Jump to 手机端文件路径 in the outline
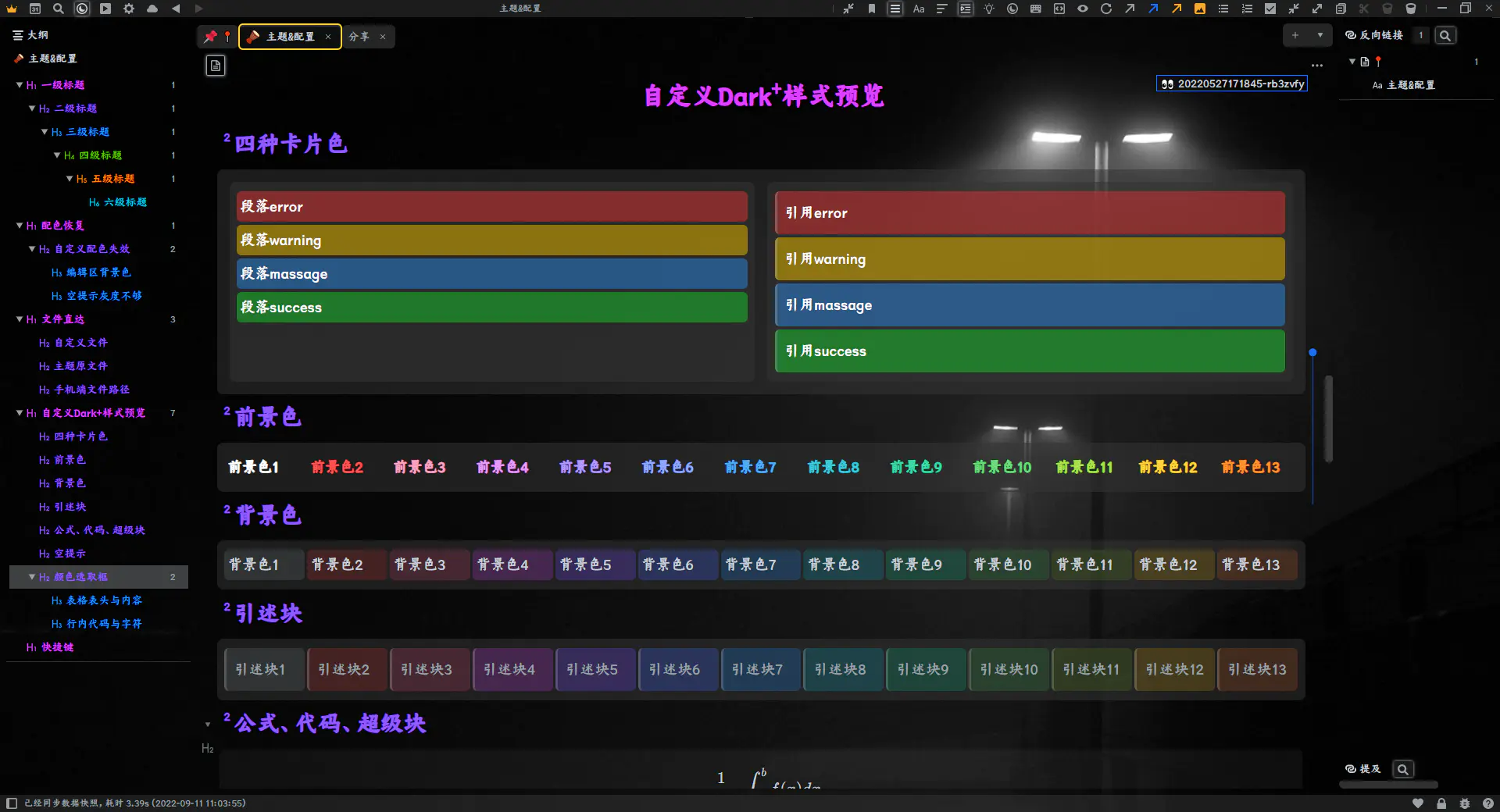This screenshot has height=812, width=1500. 92,390
